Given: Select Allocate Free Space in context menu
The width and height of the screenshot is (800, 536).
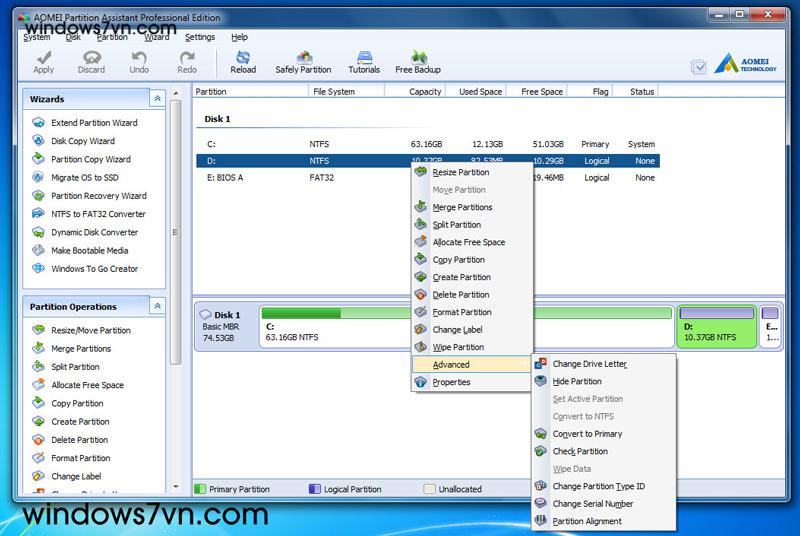Looking at the screenshot, I should pos(471,242).
